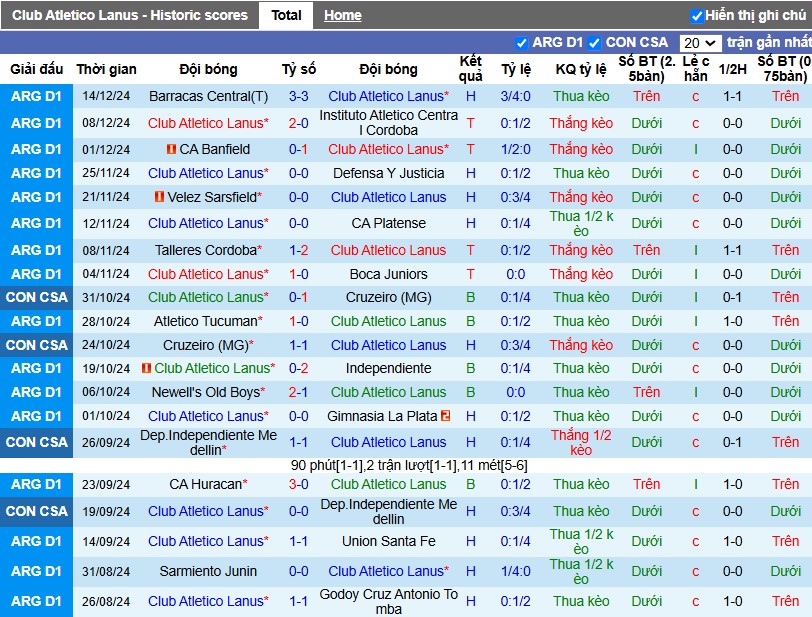Open Union Santa Fe team page
This screenshot has height=617, width=812.
[x=388, y=541]
